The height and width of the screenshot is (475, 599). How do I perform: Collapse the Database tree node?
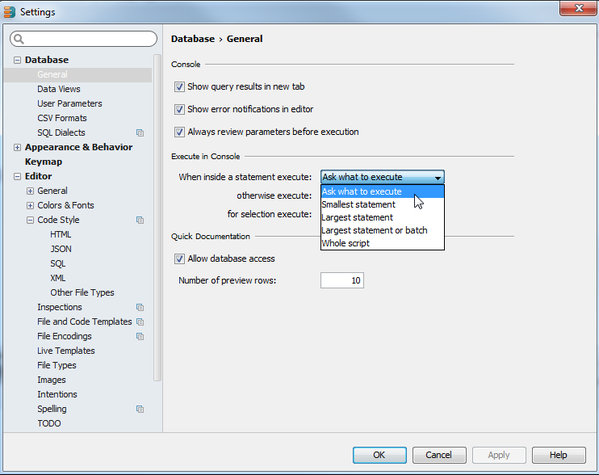(x=17, y=60)
